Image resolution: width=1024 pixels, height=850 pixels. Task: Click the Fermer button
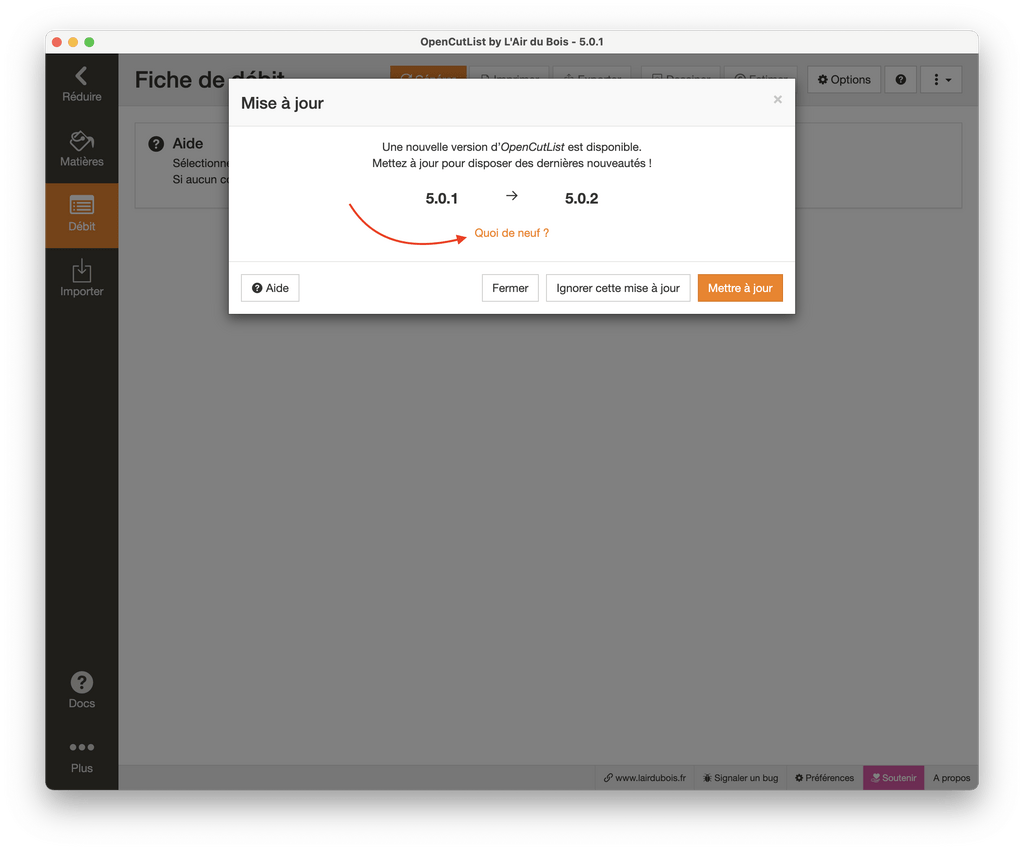click(x=510, y=288)
